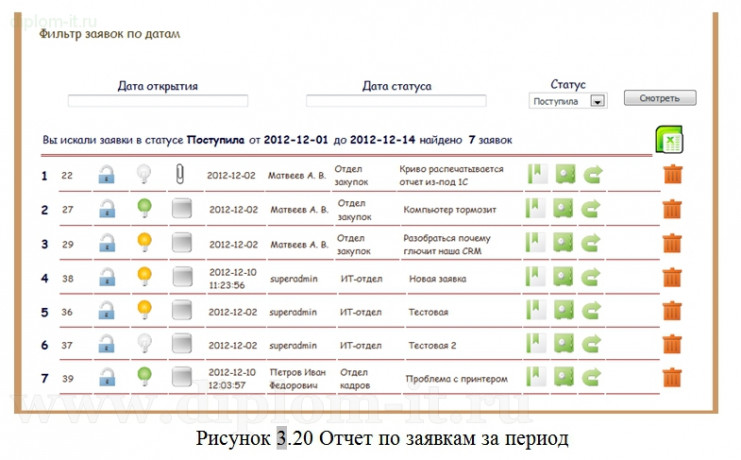Click the green safe icon for request 38

563,278
